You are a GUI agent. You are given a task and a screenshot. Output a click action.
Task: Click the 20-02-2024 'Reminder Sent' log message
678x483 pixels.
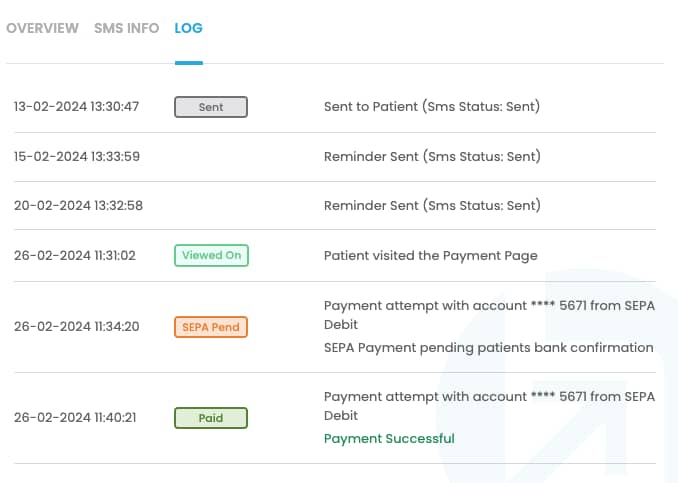432,206
